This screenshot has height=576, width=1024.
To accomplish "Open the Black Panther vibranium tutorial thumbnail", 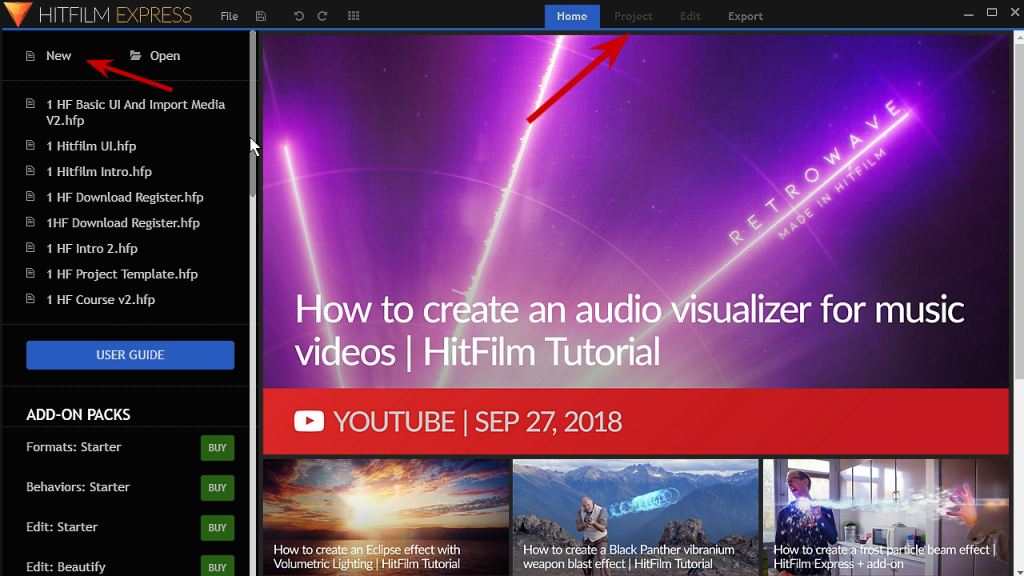I will point(635,517).
